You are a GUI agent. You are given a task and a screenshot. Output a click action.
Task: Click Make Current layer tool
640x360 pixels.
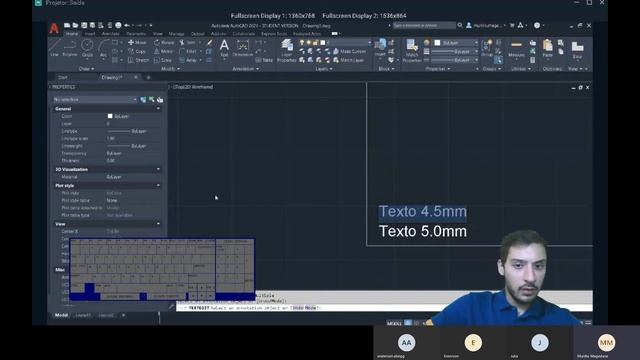point(349,51)
